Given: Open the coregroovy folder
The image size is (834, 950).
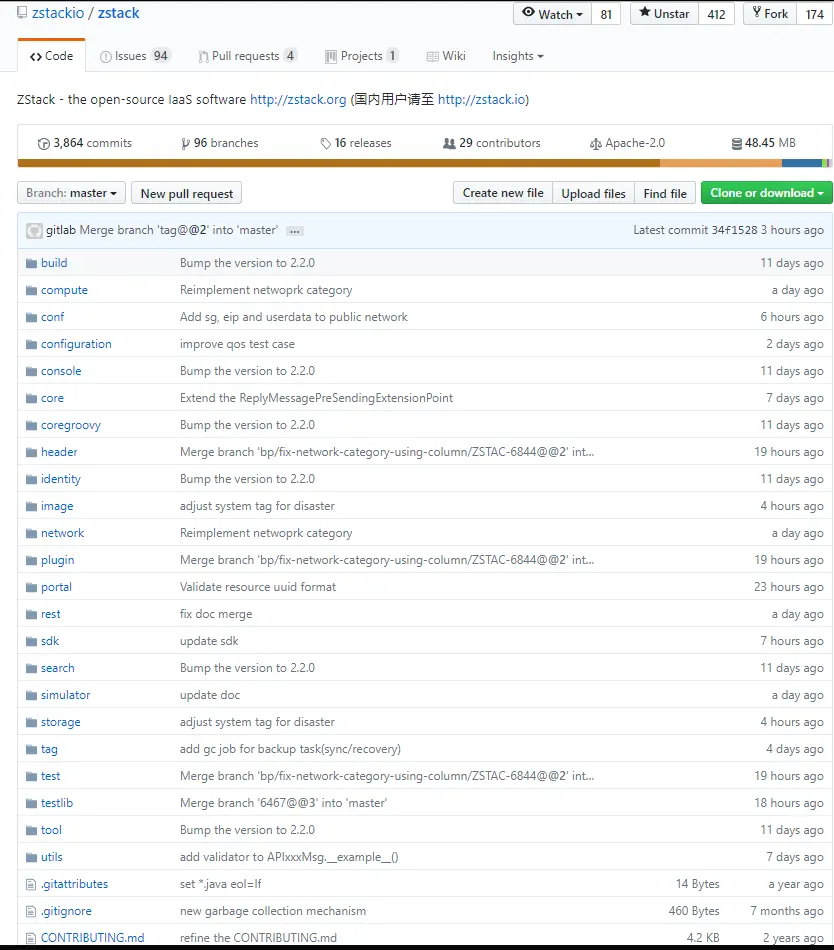Looking at the screenshot, I should [x=71, y=425].
